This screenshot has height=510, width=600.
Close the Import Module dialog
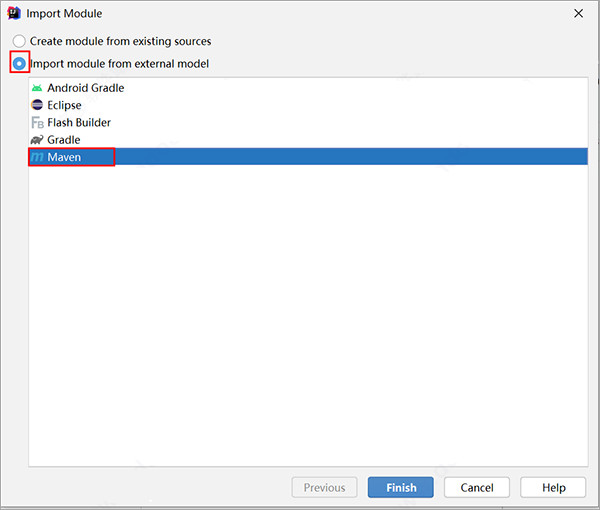pyautogui.click(x=578, y=14)
